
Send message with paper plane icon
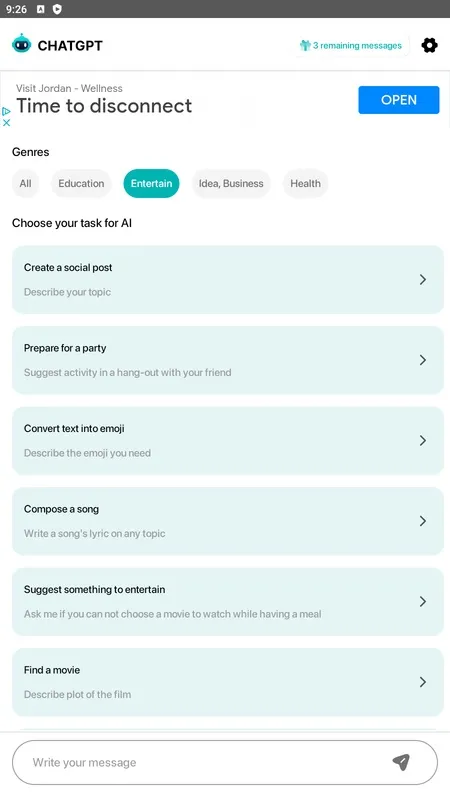(x=401, y=762)
